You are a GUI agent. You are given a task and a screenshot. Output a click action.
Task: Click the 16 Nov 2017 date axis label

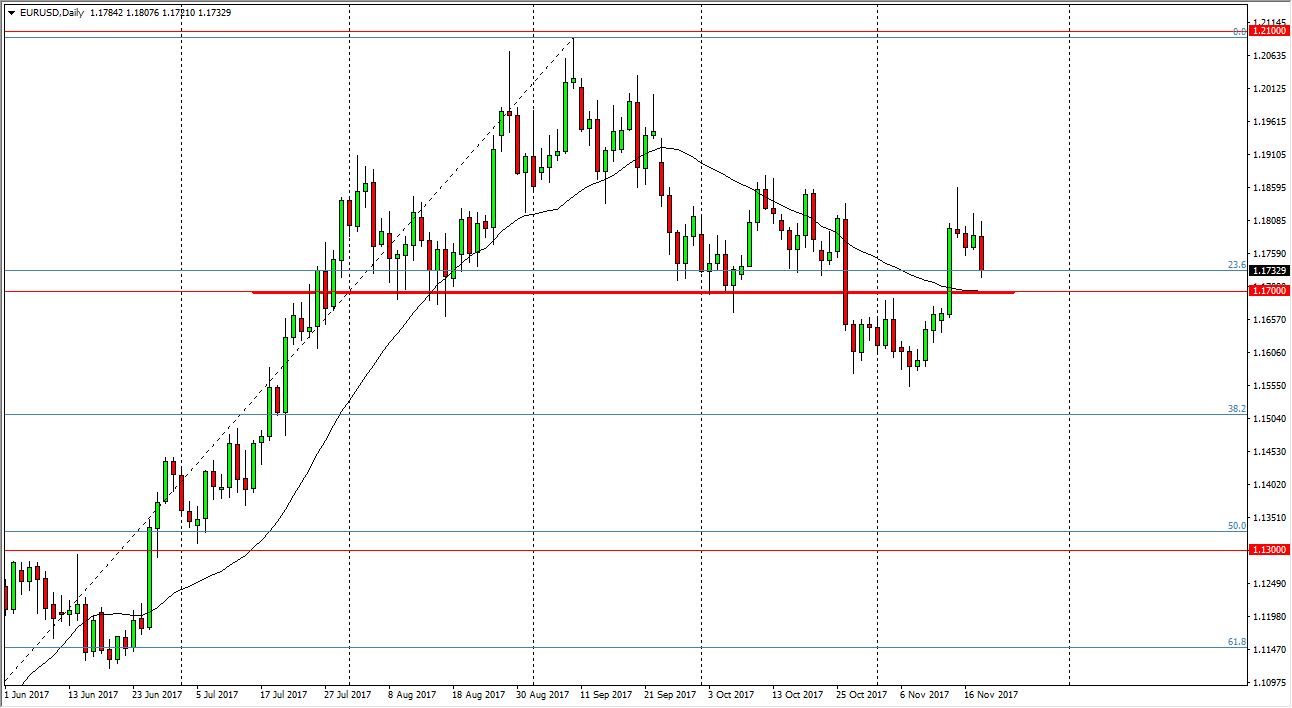(989, 692)
